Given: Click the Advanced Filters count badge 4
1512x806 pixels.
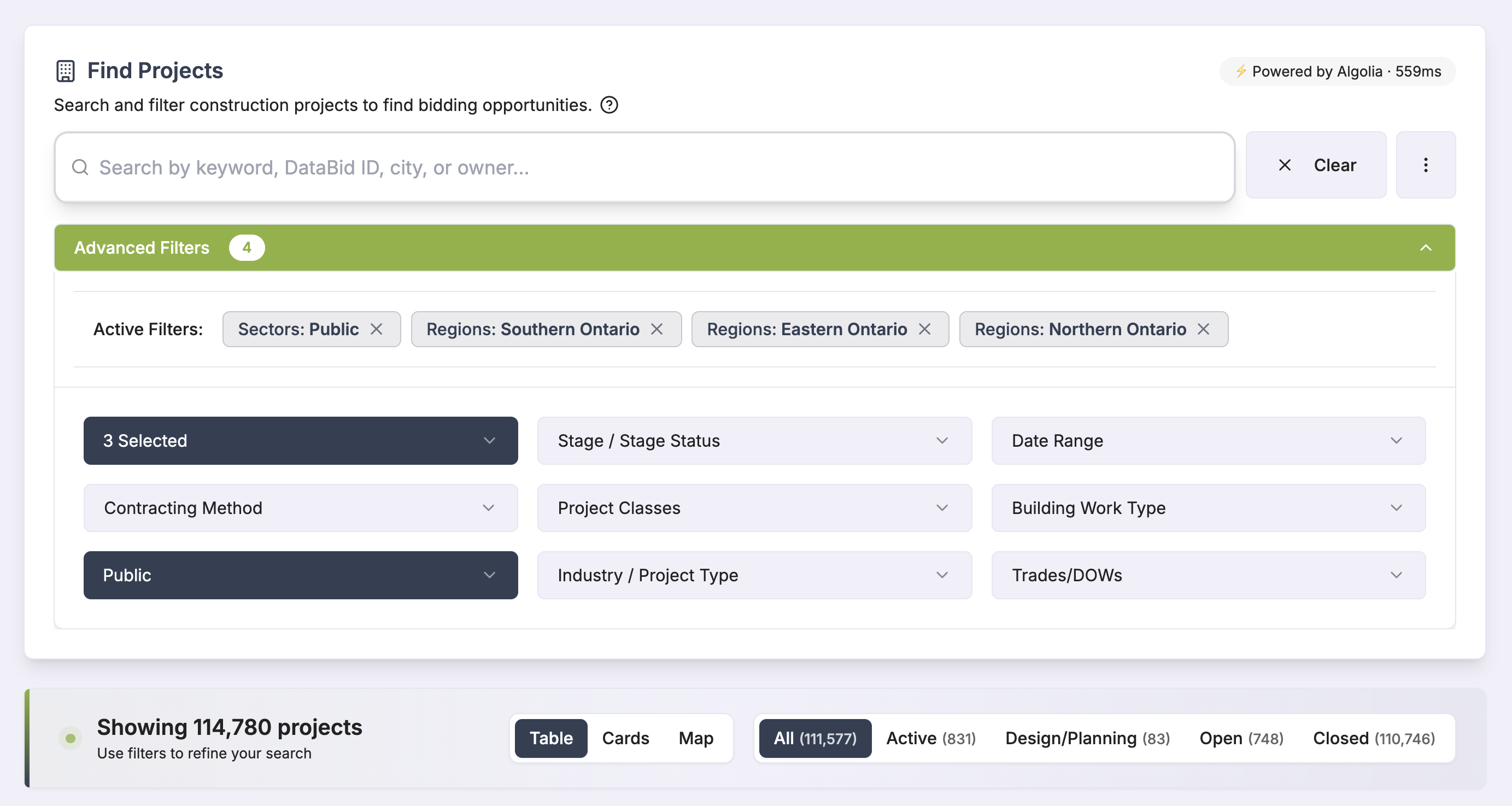Looking at the screenshot, I should [x=247, y=248].
